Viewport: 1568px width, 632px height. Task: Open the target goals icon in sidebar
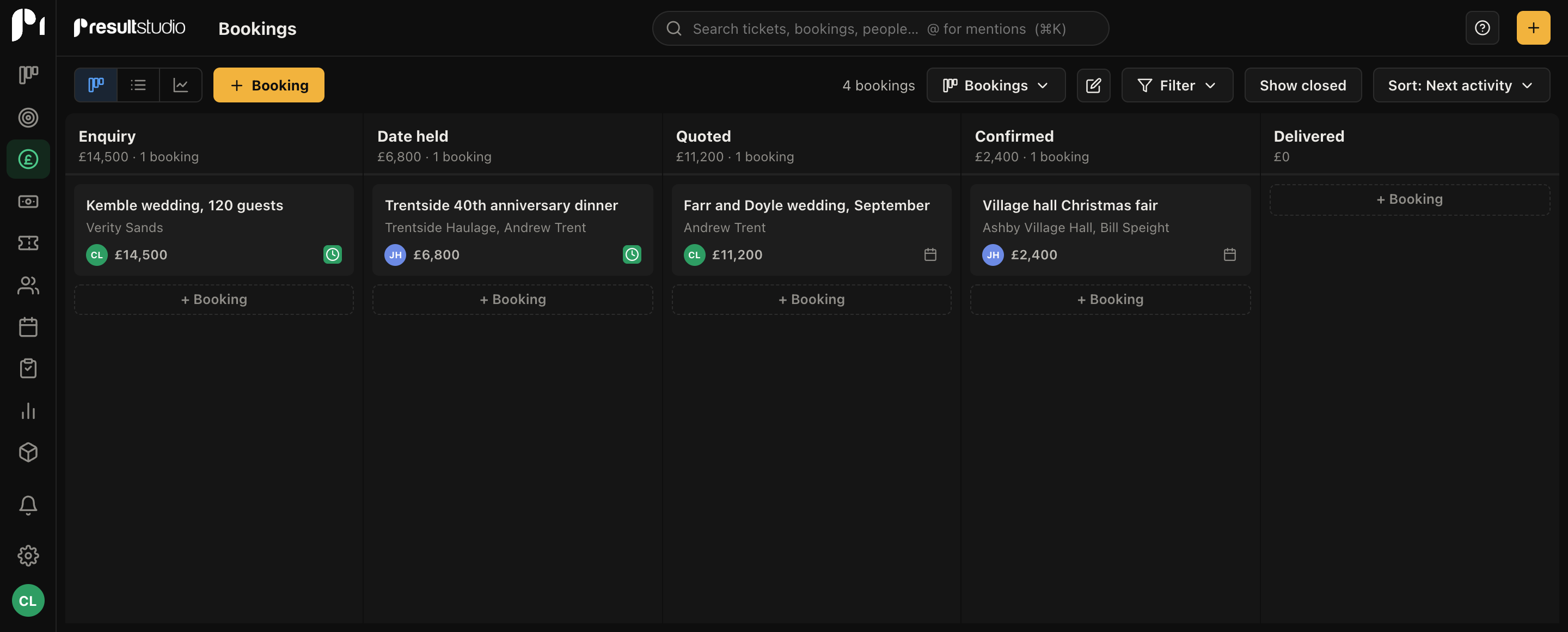click(x=28, y=118)
